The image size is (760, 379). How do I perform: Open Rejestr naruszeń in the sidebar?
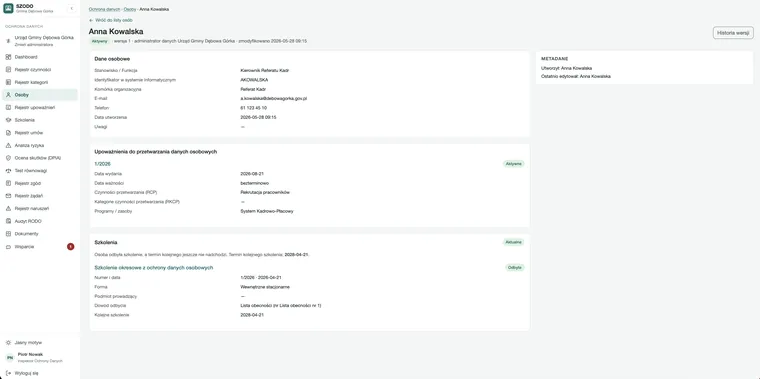coord(40,208)
